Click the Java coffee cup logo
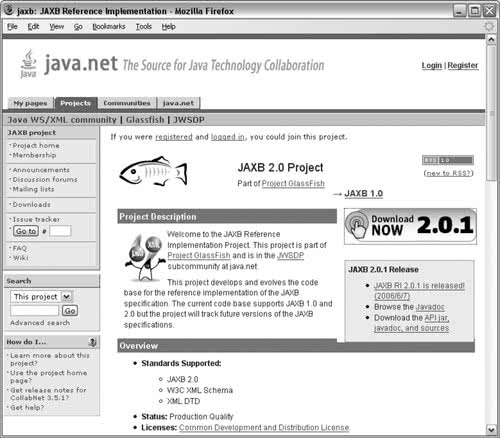 point(29,64)
